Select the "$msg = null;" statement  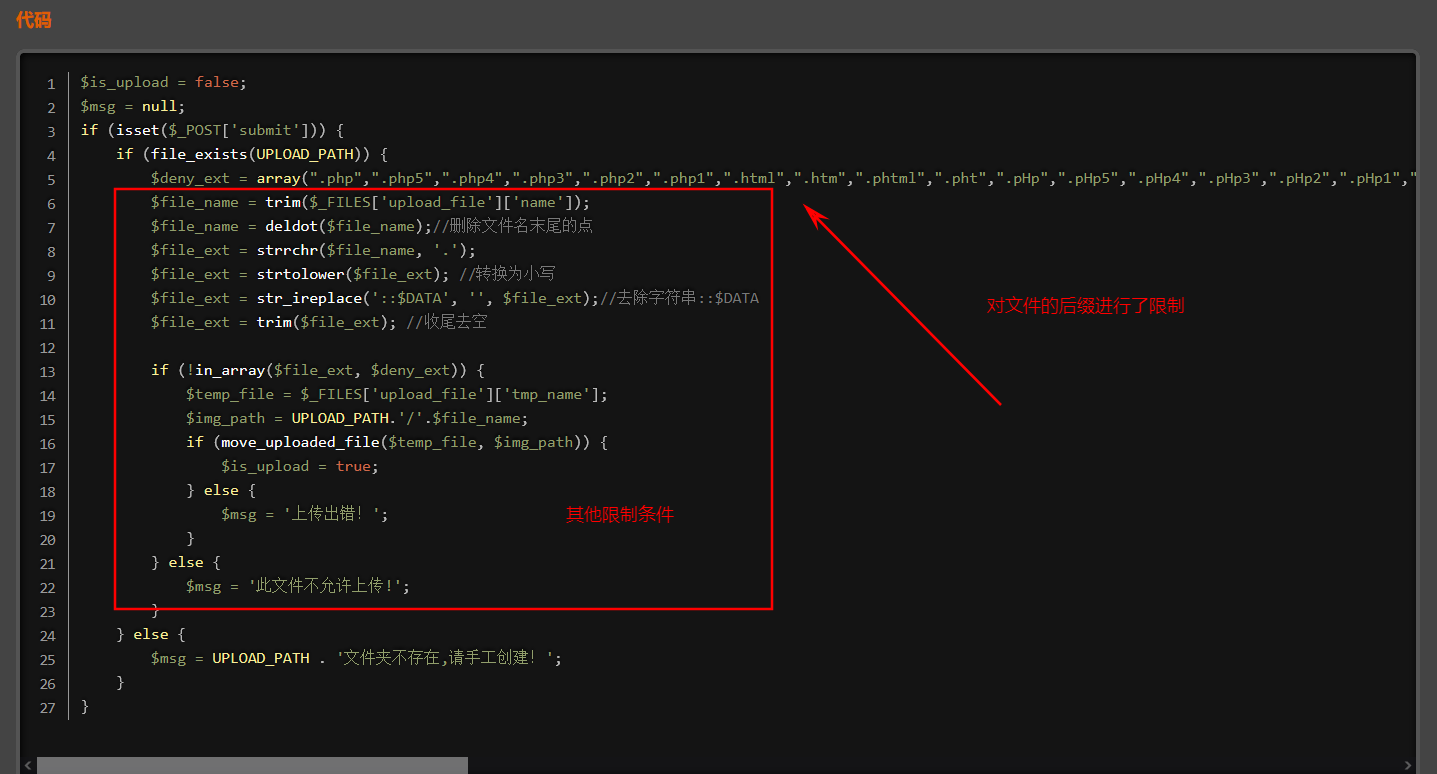[x=133, y=106]
